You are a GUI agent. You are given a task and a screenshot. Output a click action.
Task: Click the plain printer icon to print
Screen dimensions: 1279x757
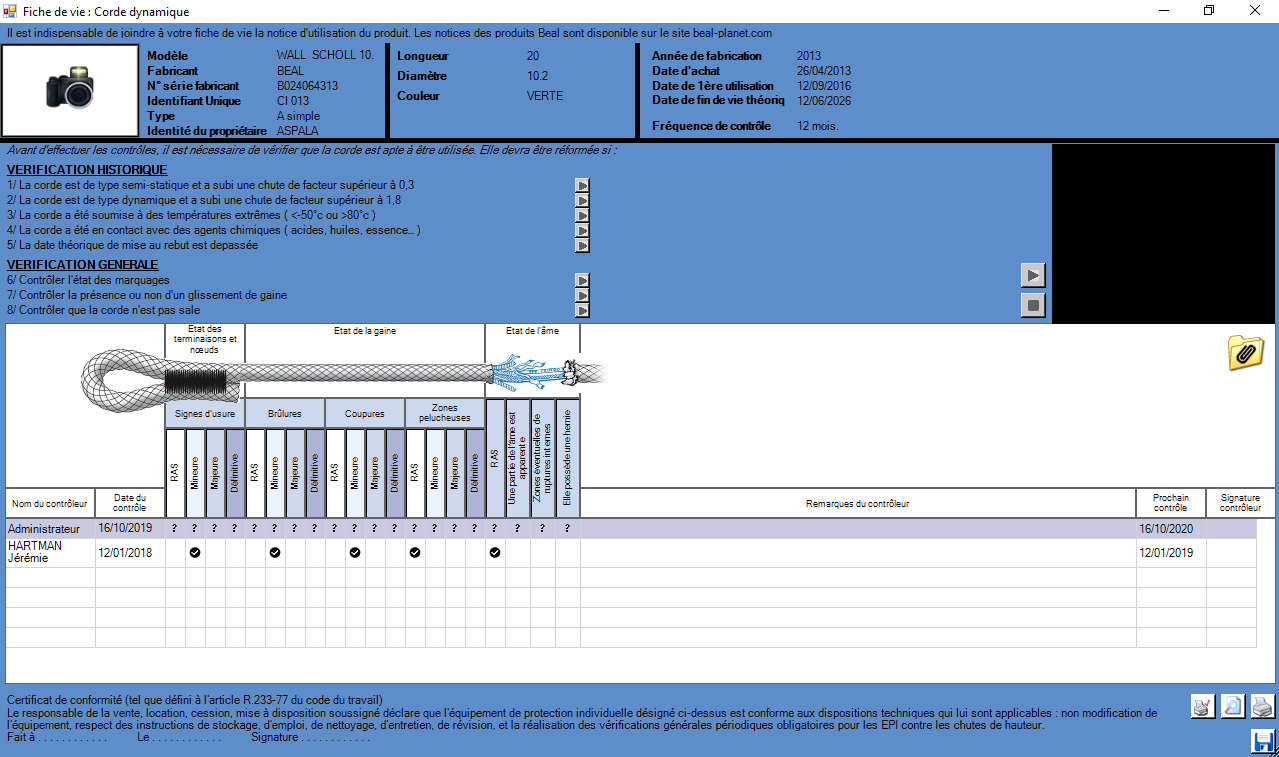coord(1263,706)
